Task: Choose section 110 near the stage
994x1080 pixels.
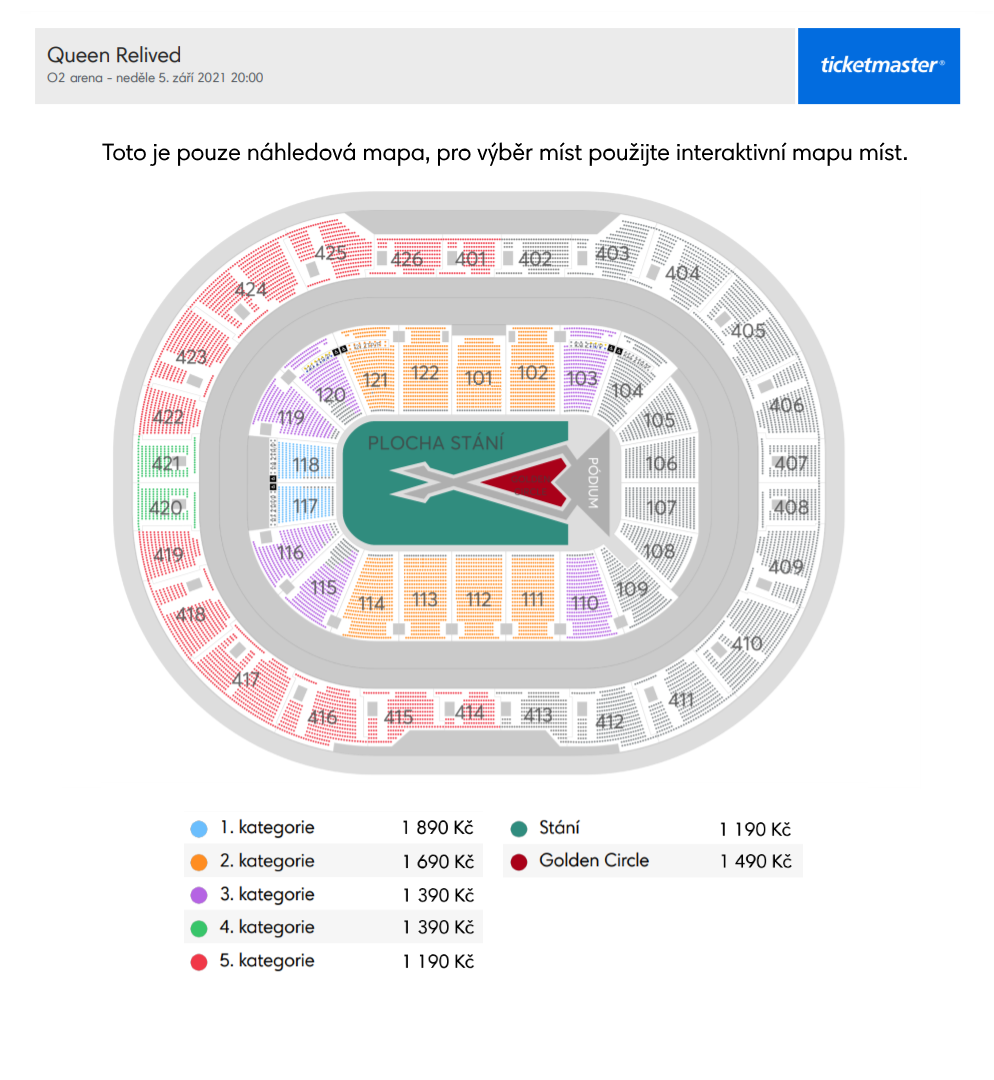Action: pos(586,599)
